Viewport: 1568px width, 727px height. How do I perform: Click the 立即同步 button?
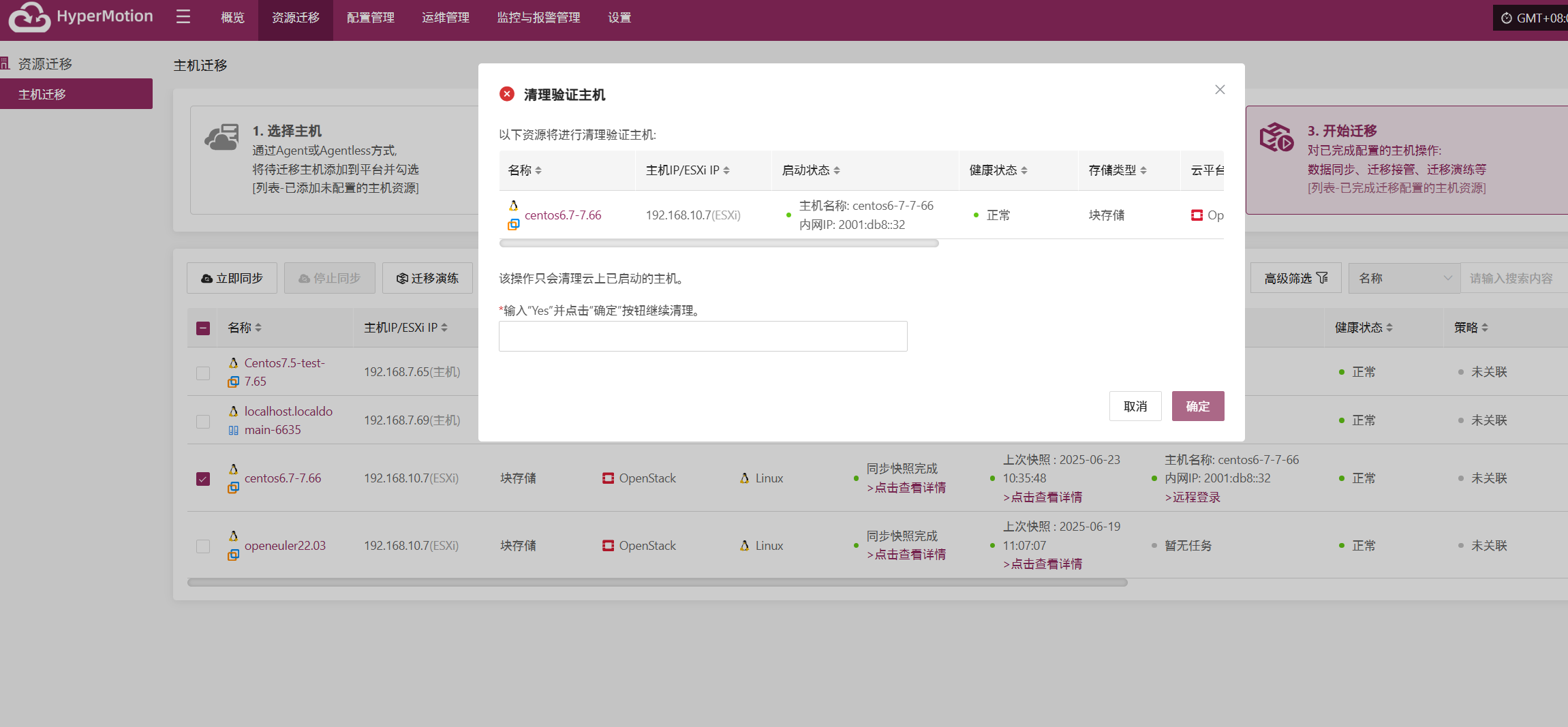(232, 278)
